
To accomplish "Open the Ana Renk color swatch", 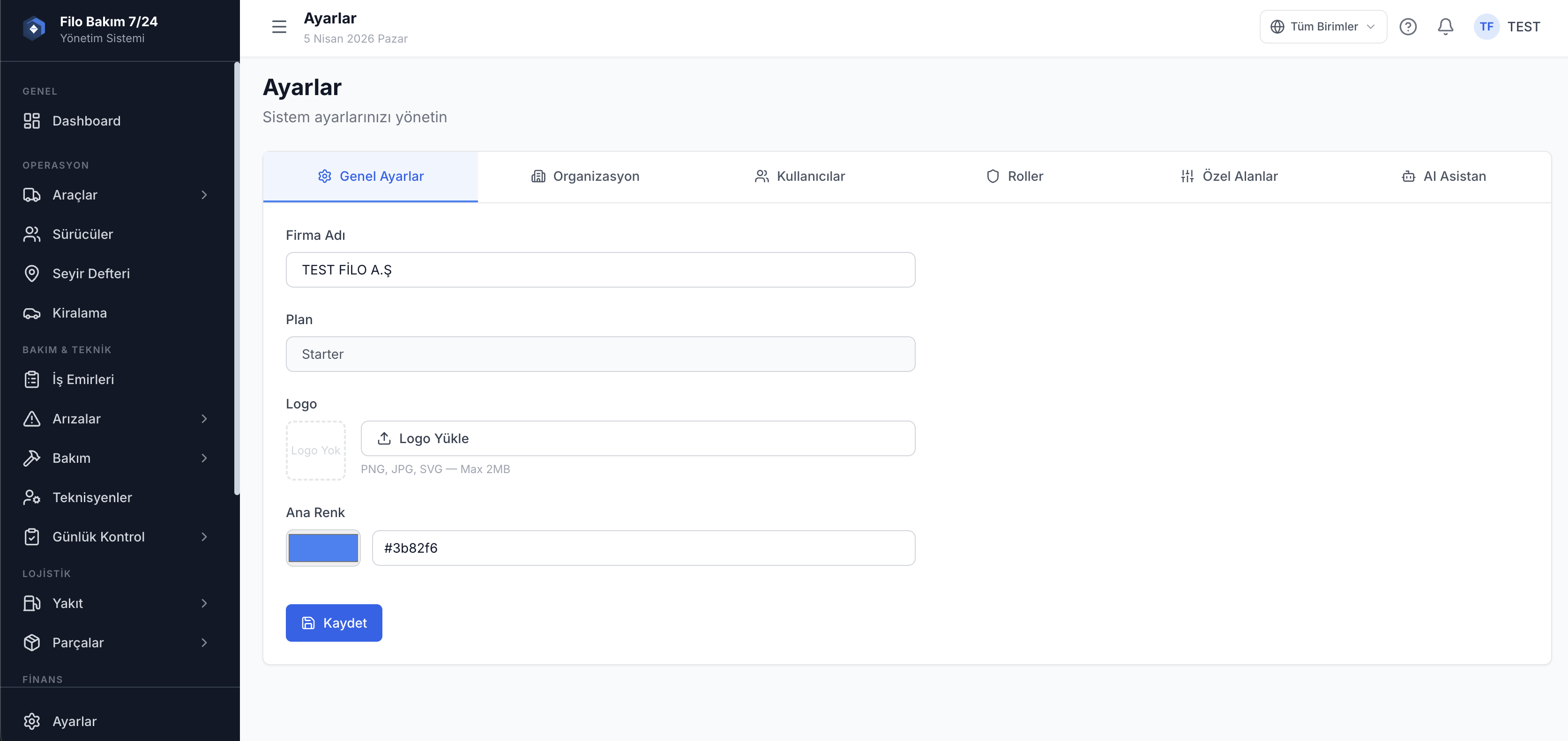I will [x=322, y=548].
